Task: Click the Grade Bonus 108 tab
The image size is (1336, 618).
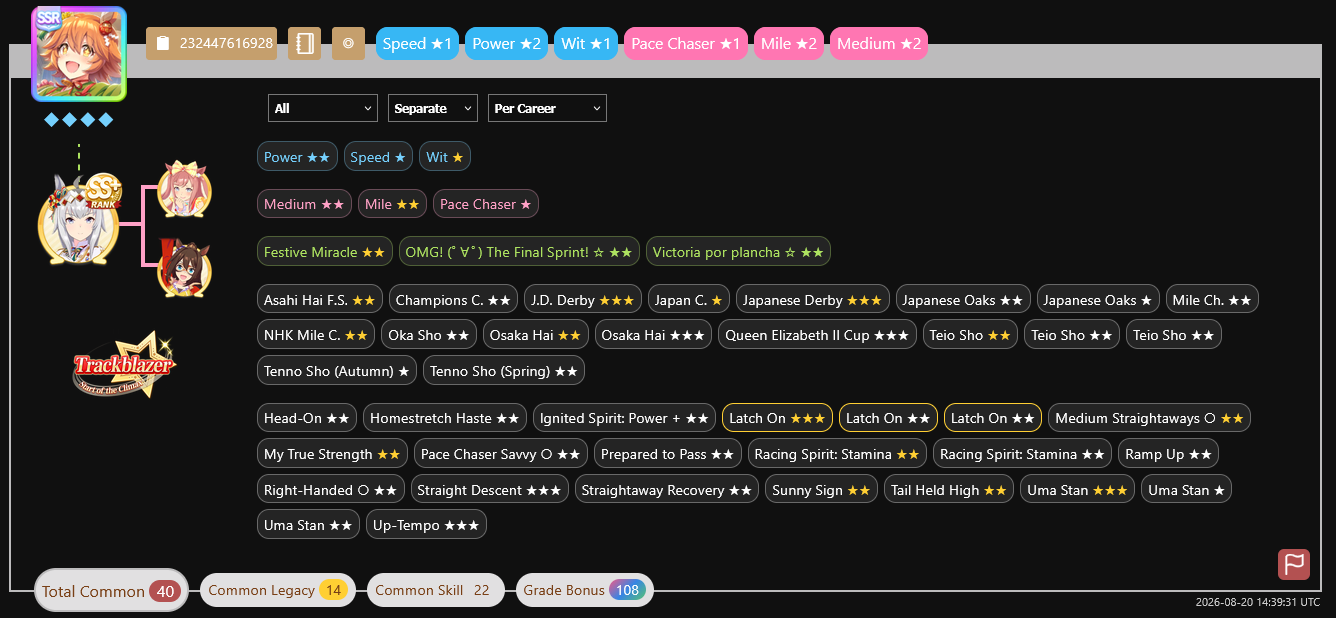Action: coord(584,590)
